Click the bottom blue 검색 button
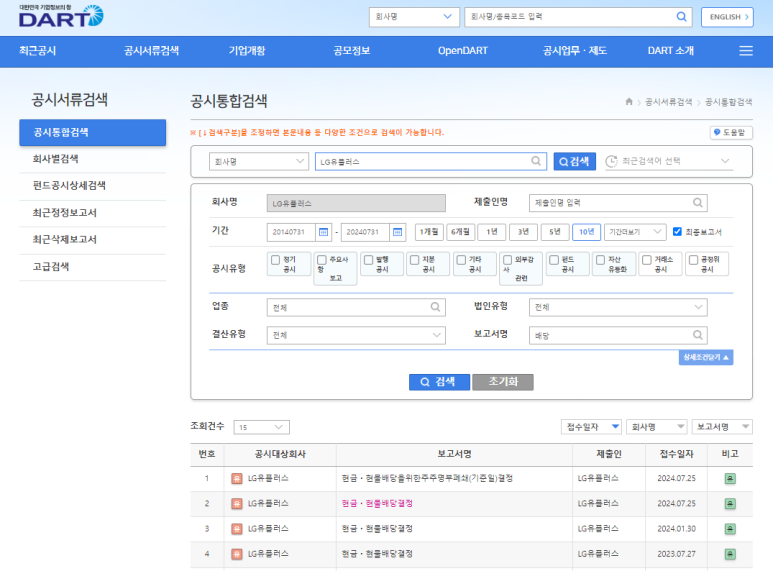The height and width of the screenshot is (571, 773). [439, 382]
